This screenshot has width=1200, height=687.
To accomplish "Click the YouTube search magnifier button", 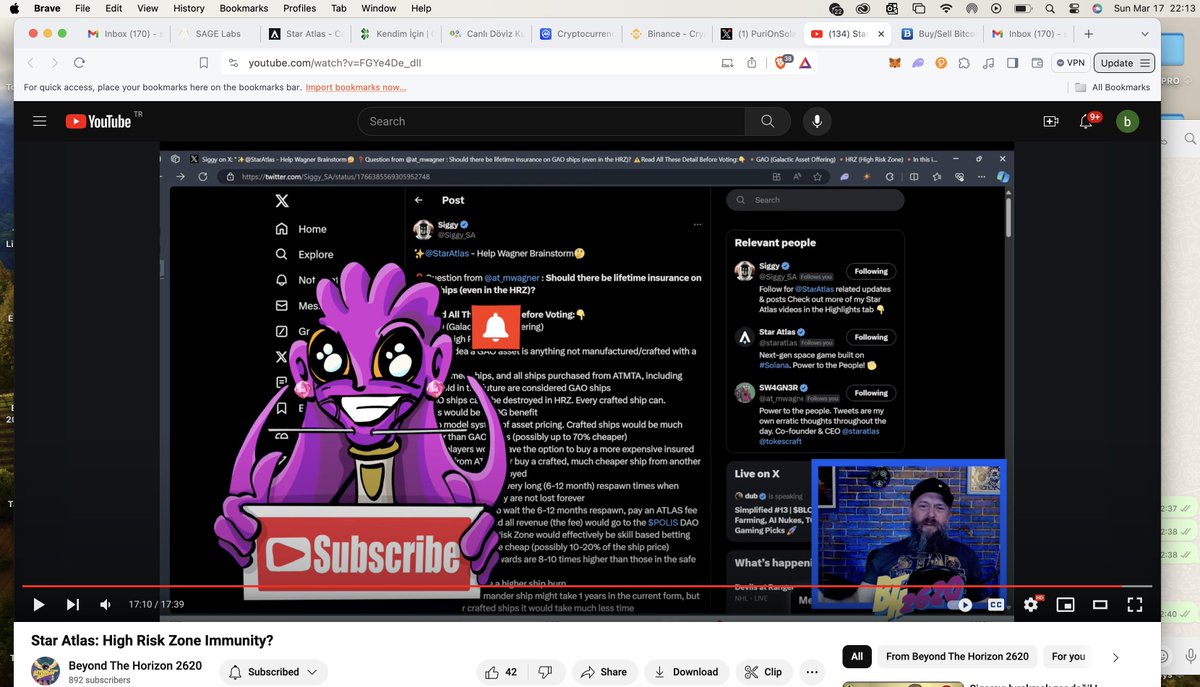I will 767,121.
